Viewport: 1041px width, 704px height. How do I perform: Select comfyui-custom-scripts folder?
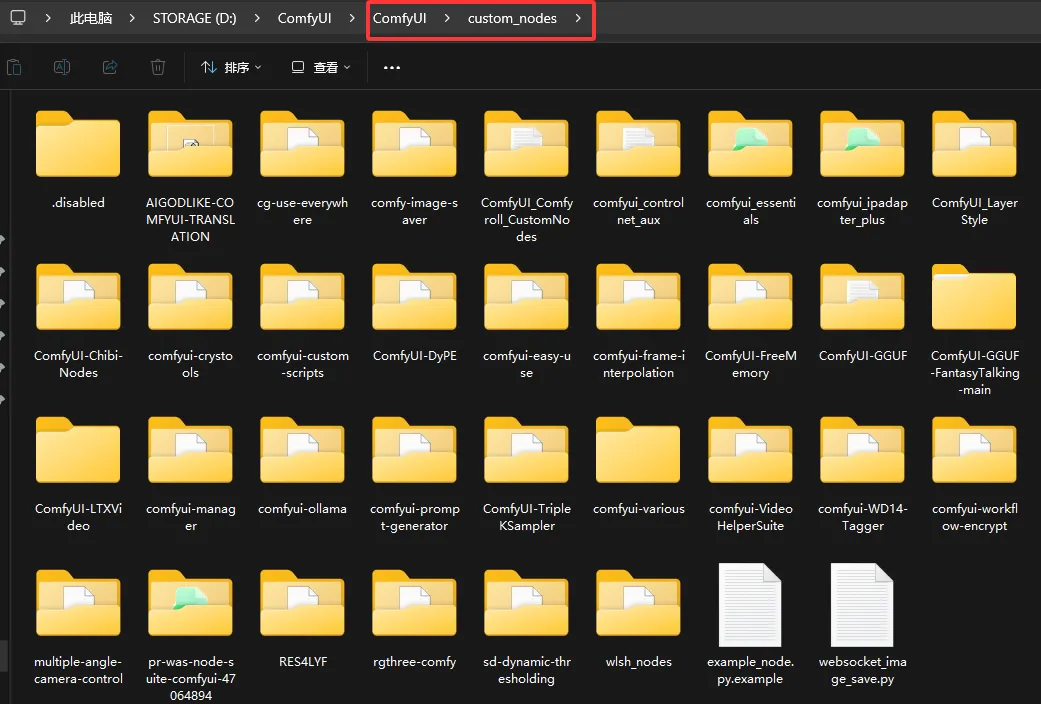click(303, 321)
